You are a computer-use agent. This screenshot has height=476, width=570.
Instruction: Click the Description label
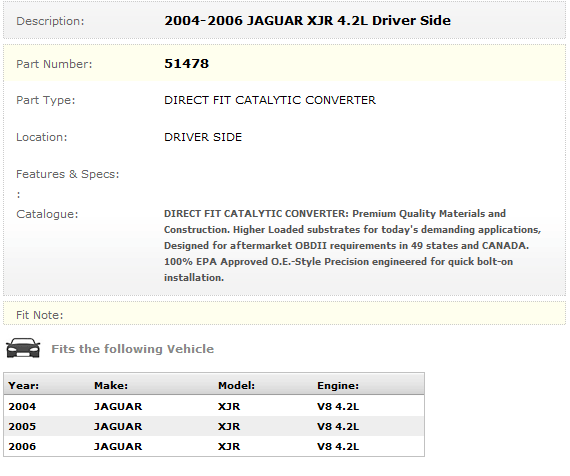50,21
